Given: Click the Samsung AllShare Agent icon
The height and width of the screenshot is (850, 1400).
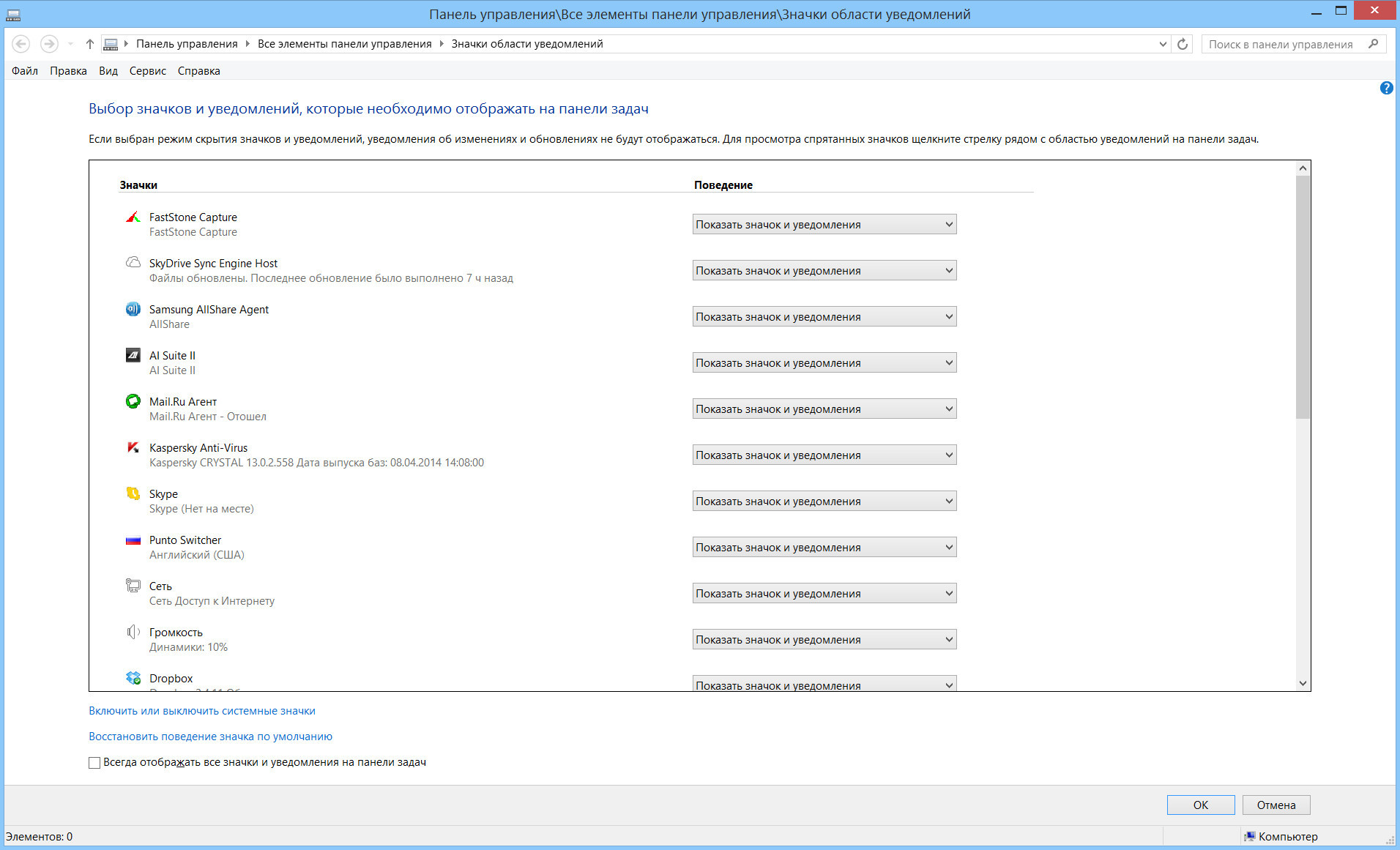Looking at the screenshot, I should click(x=133, y=309).
